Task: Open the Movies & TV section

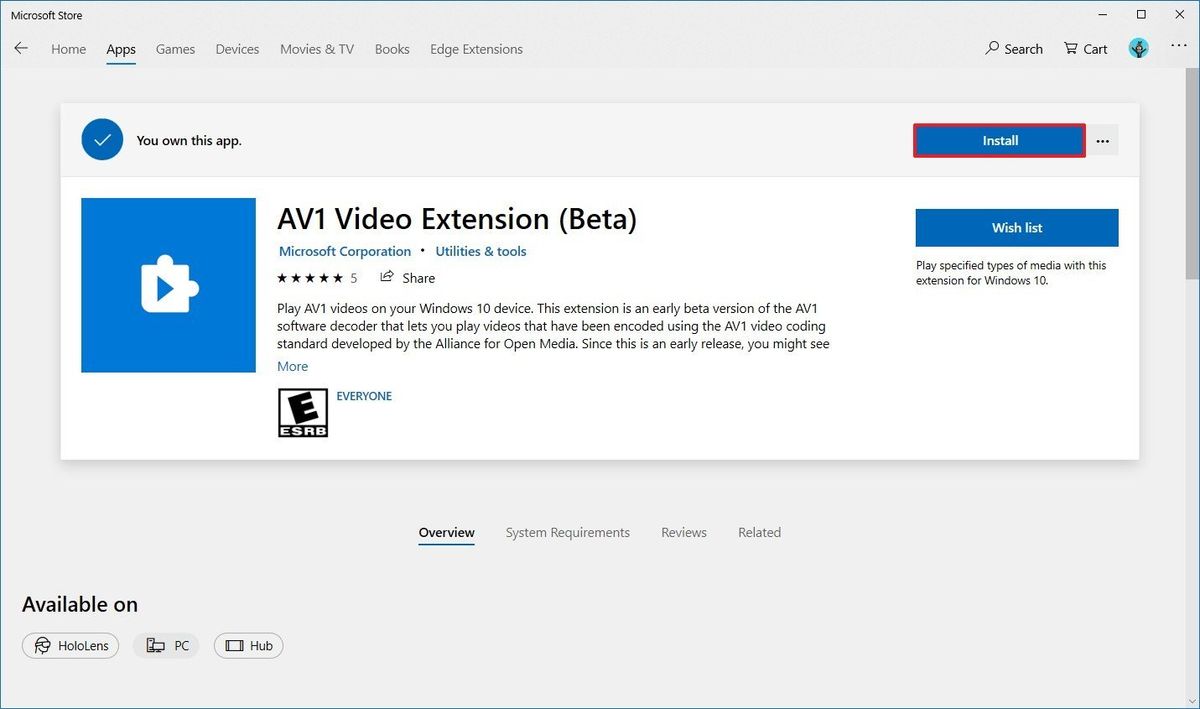Action: pos(316,48)
